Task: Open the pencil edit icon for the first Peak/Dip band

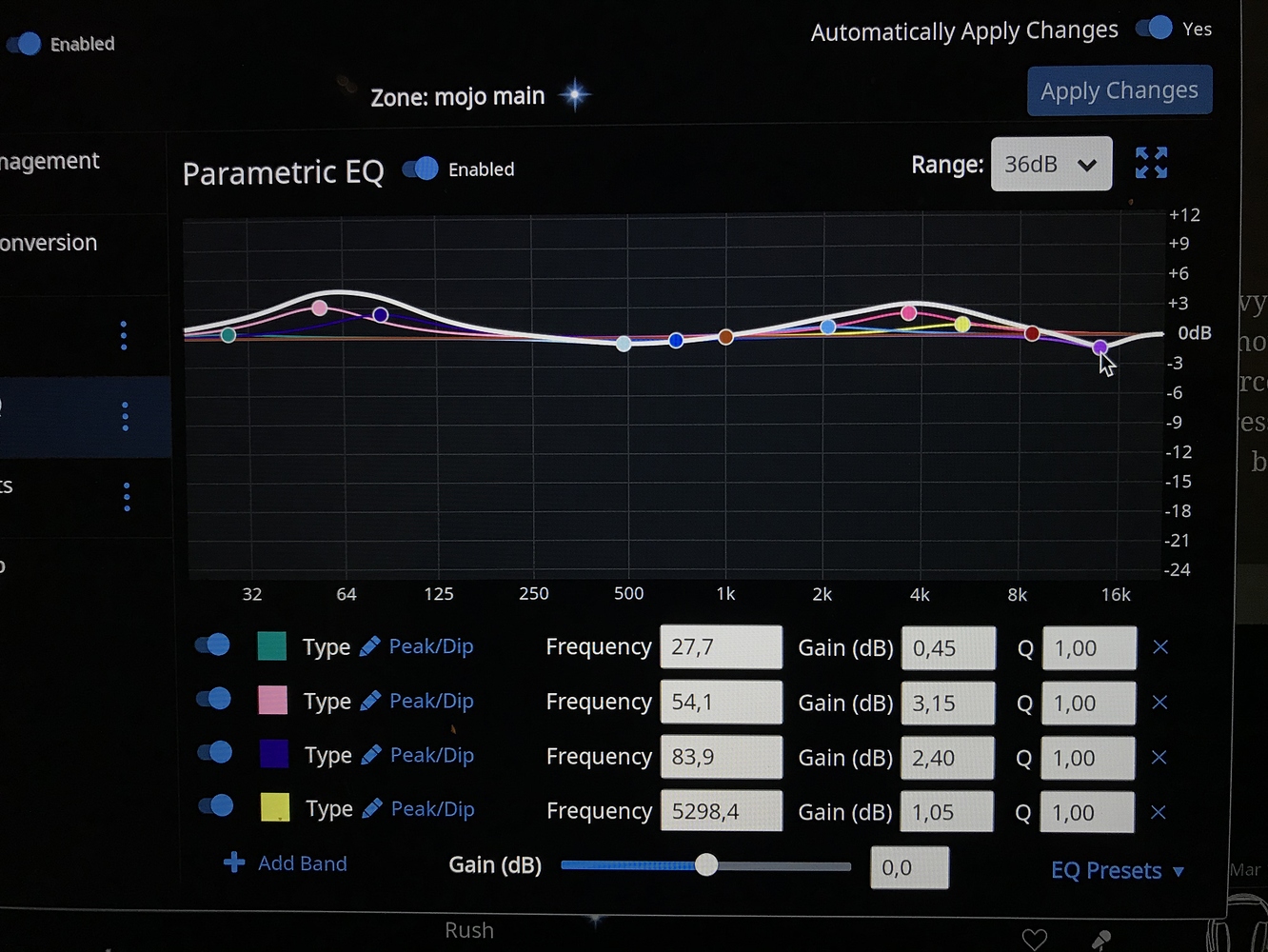Action: 372,645
